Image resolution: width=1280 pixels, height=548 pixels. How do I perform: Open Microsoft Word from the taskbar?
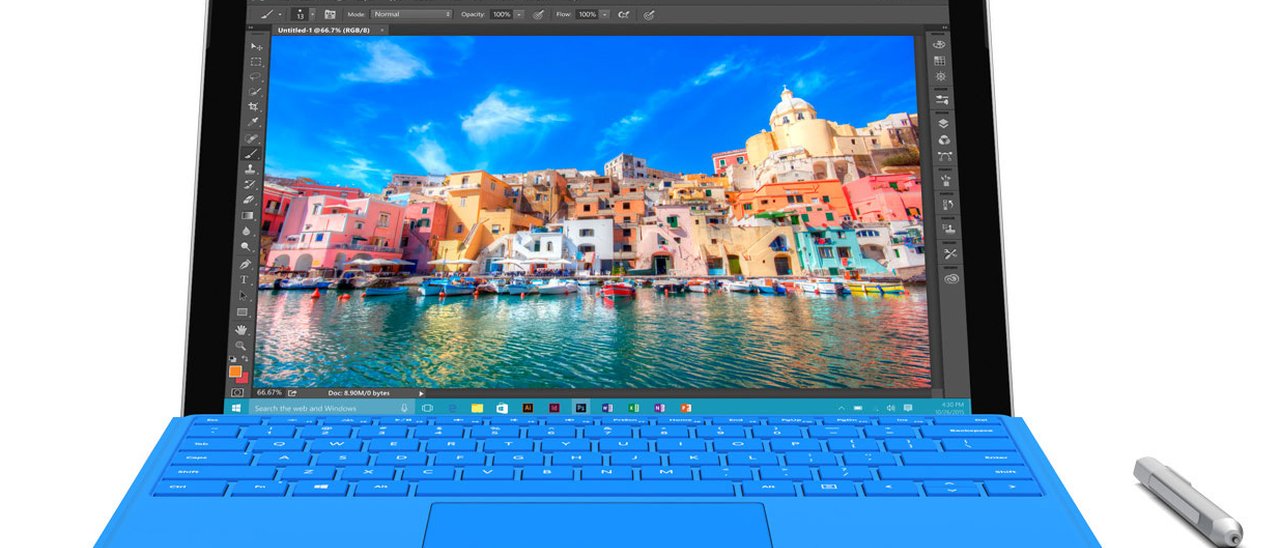tap(607, 408)
